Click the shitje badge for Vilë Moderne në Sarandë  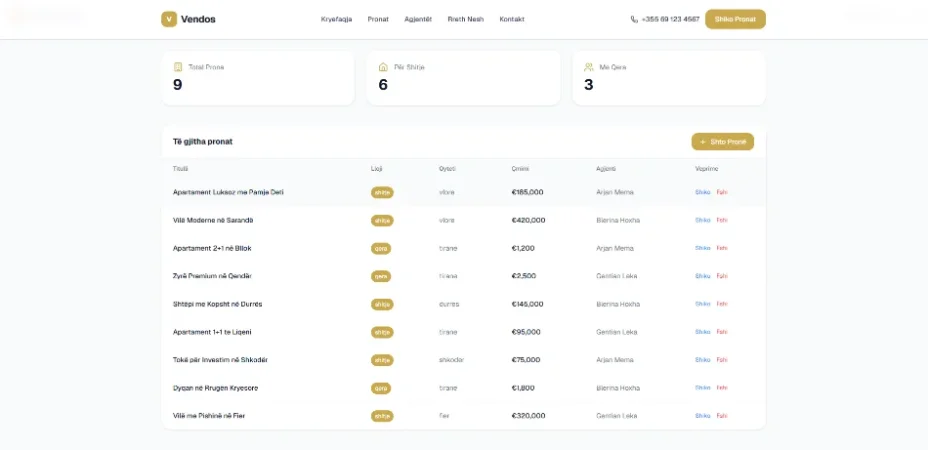click(x=382, y=220)
